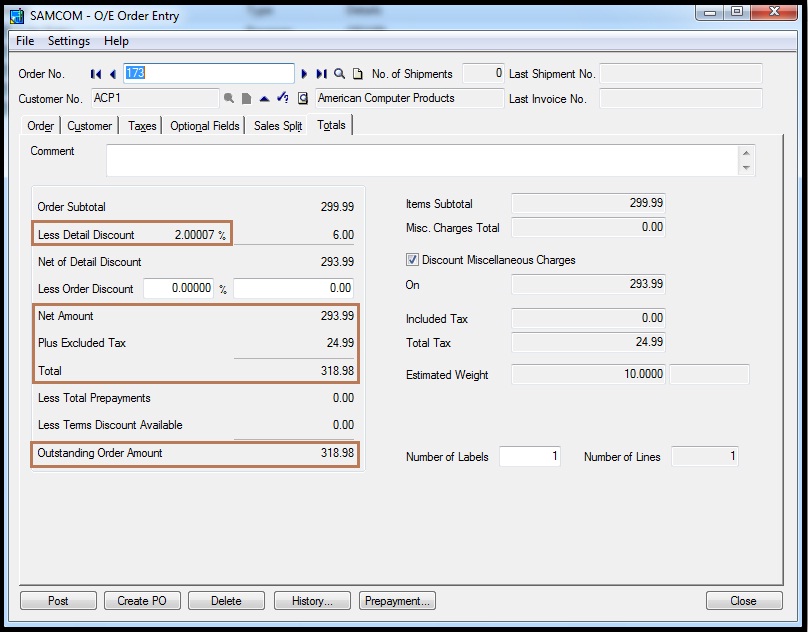Switch to the Taxes tab
808x632 pixels.
coord(142,126)
